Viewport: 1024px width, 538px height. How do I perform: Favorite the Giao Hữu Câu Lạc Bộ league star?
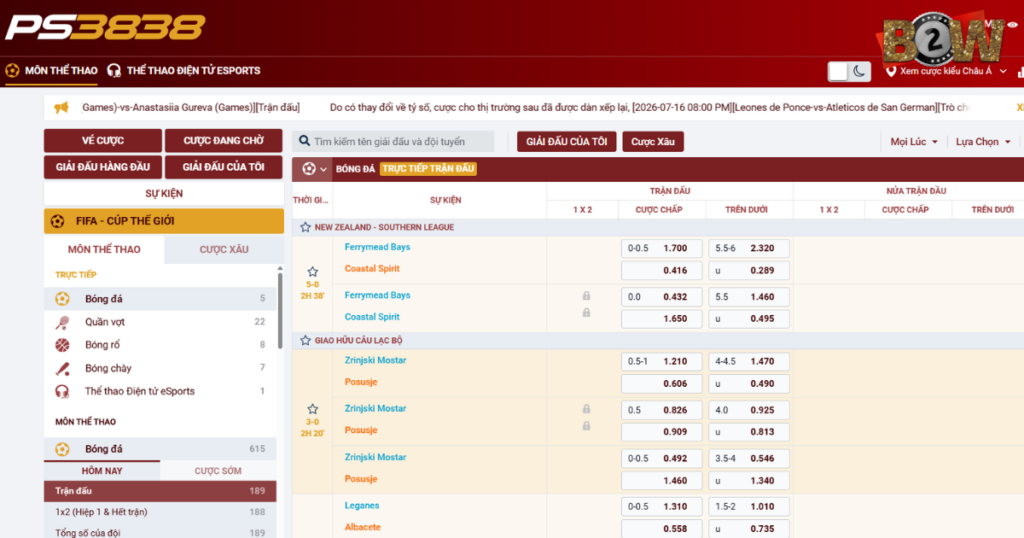click(305, 340)
